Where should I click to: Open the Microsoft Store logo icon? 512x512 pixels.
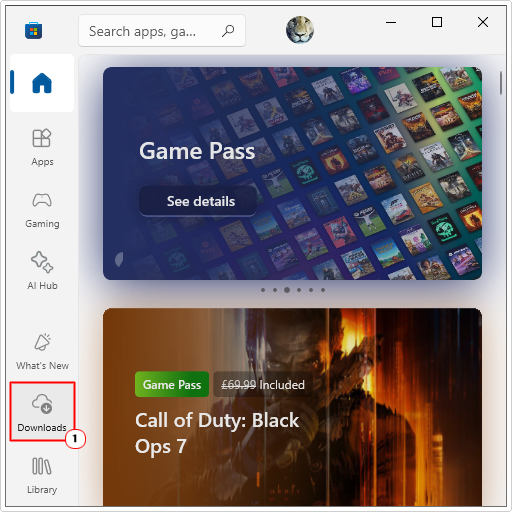click(x=33, y=31)
